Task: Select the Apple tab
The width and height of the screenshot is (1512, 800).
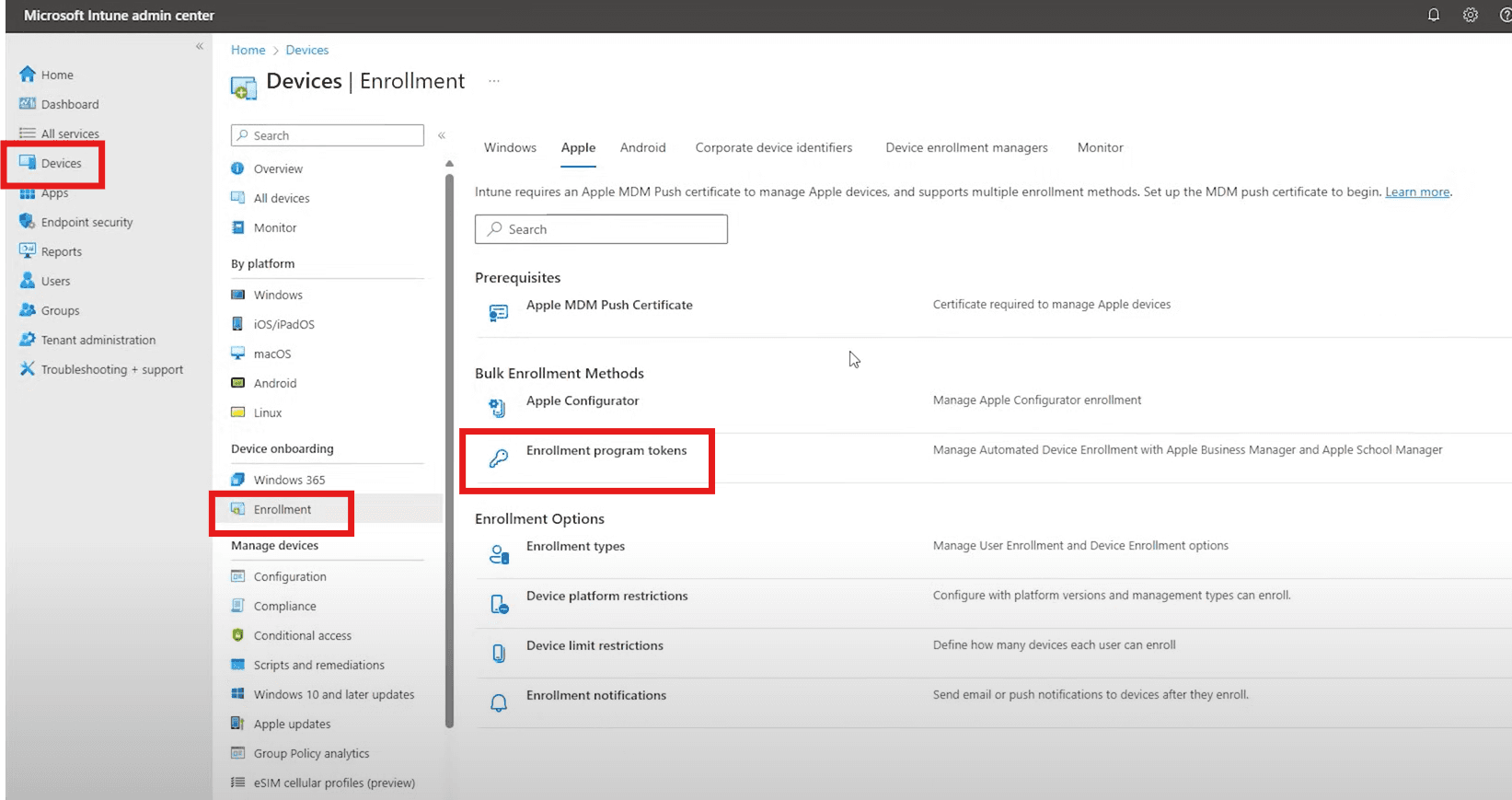Action: point(578,147)
